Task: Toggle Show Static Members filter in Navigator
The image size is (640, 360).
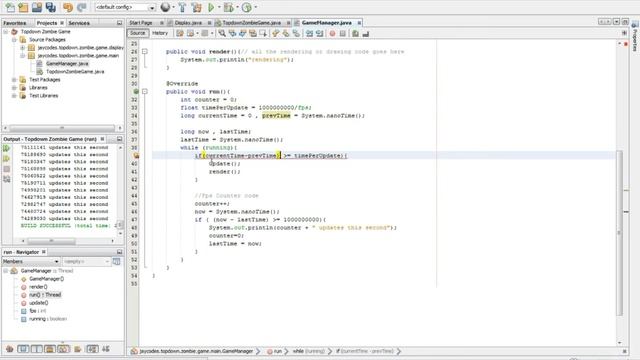Action: pyautogui.click(x=36, y=349)
